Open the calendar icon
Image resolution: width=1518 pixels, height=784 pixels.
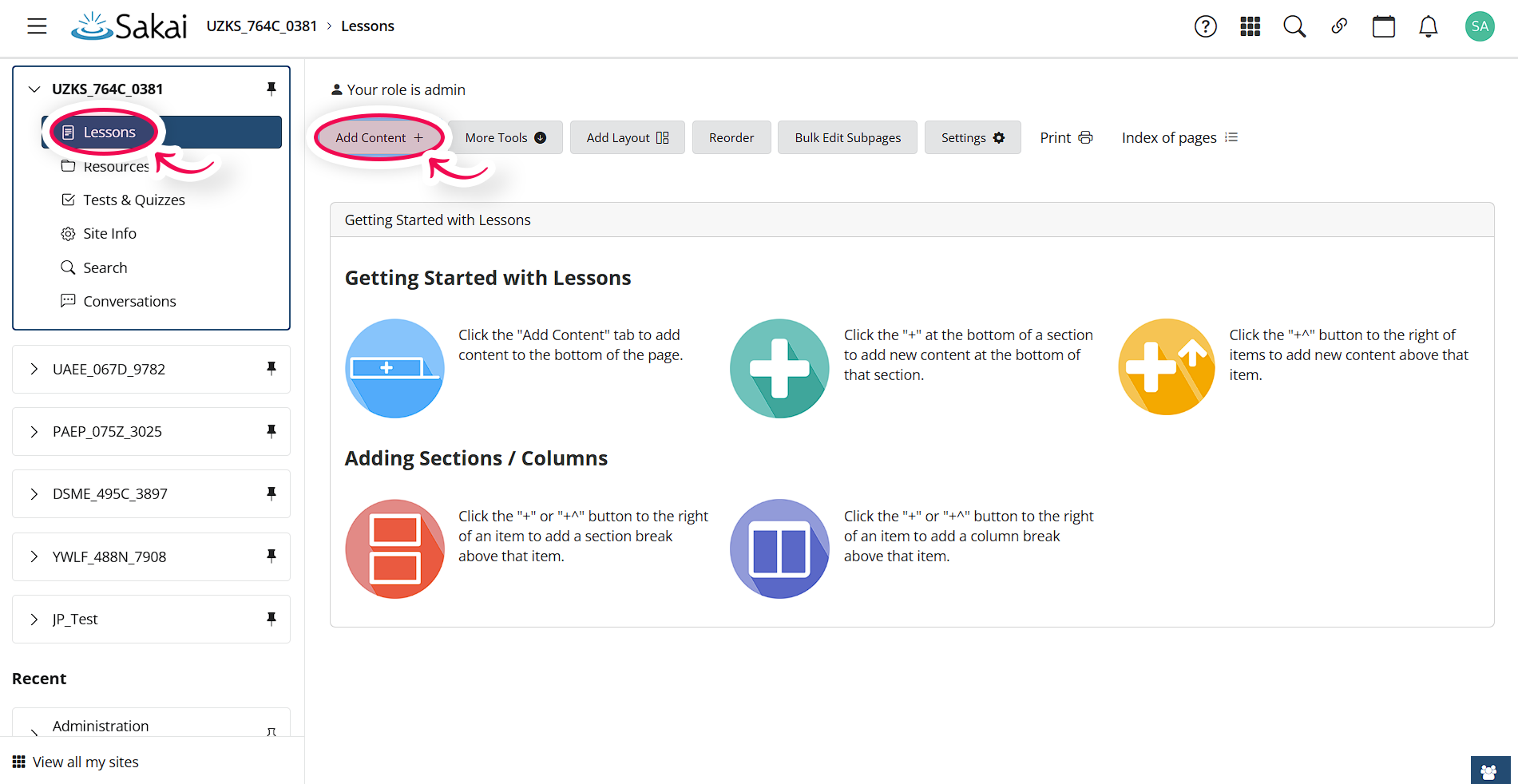pos(1384,26)
